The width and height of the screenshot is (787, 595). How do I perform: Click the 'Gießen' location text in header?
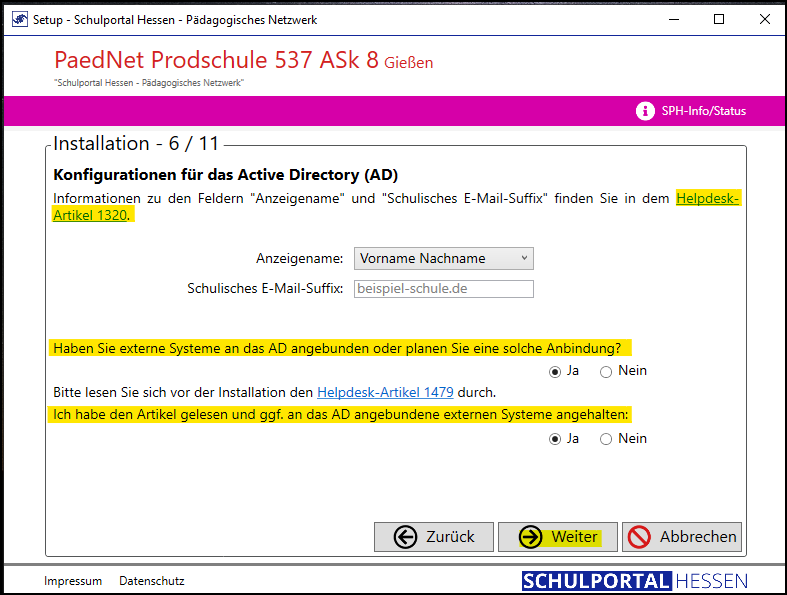point(409,63)
